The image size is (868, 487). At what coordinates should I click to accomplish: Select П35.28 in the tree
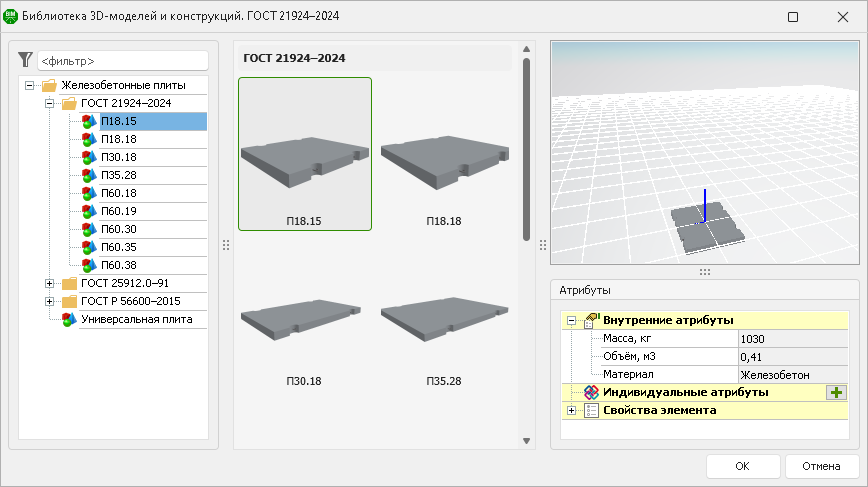[x=118, y=175]
